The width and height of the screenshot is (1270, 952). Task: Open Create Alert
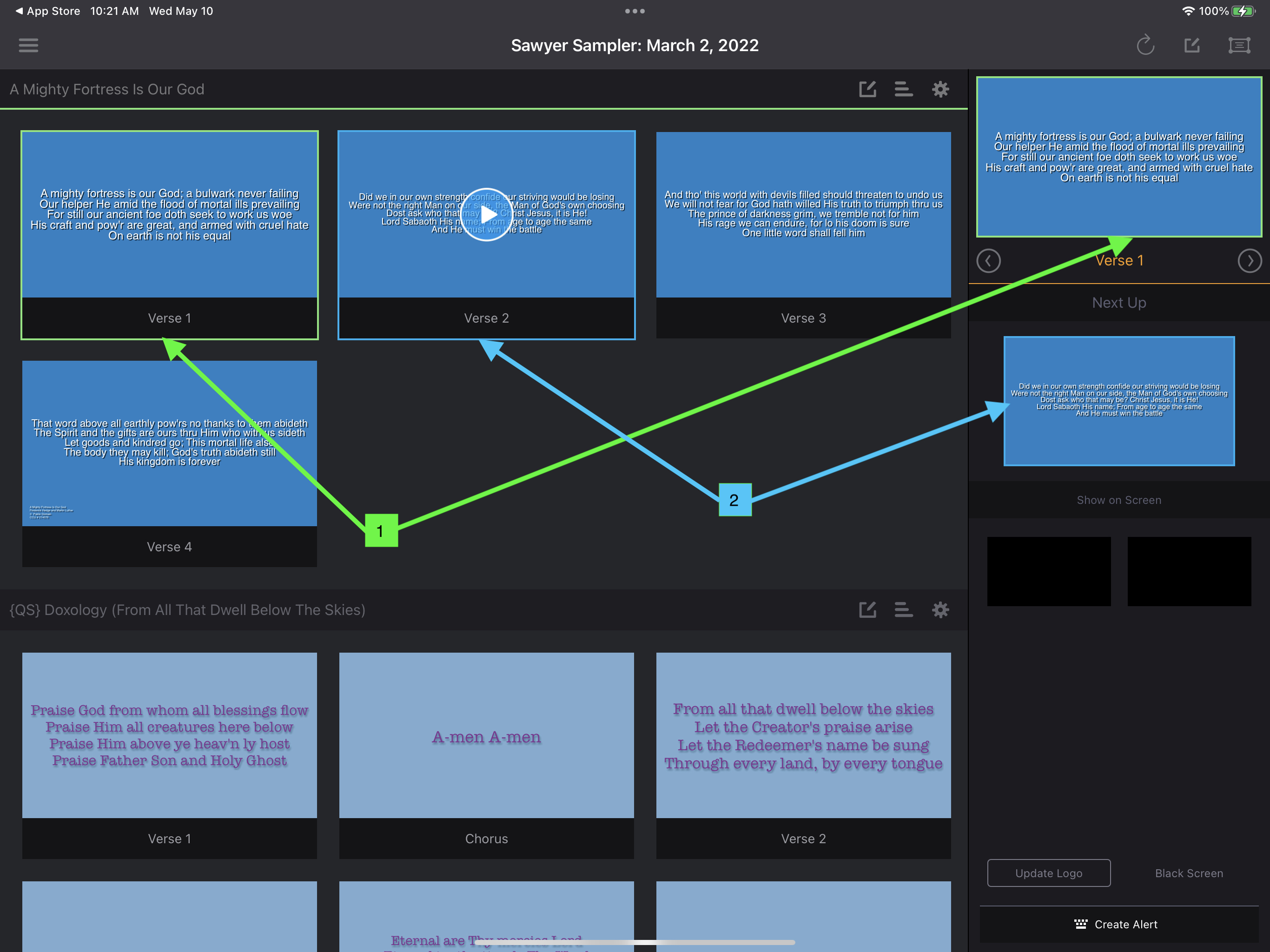coord(1118,924)
